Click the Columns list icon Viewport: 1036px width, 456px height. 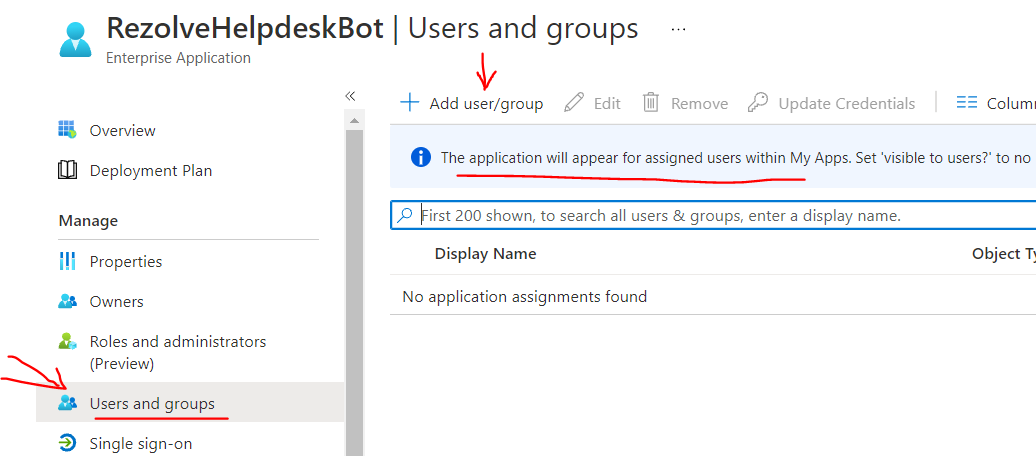pos(967,102)
